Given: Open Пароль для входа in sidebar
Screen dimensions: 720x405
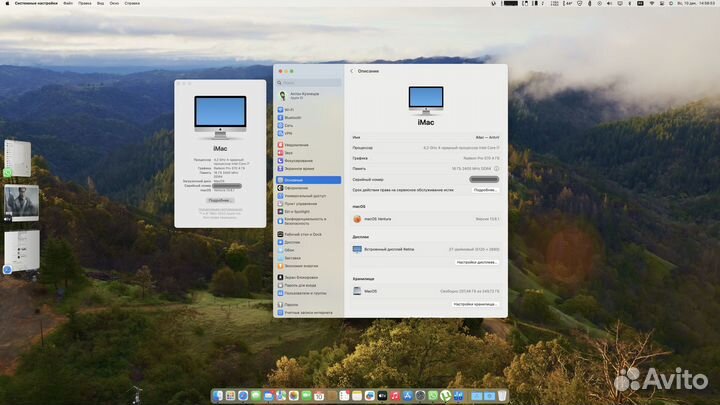Looking at the screenshot, I should (x=309, y=285).
